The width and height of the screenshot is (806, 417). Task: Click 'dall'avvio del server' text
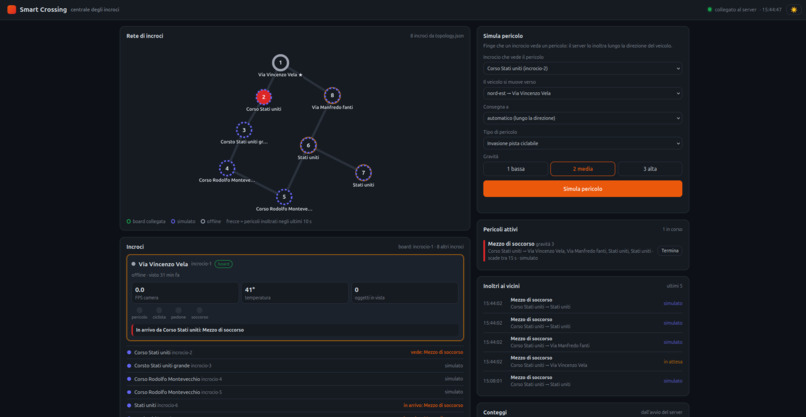[662, 412]
